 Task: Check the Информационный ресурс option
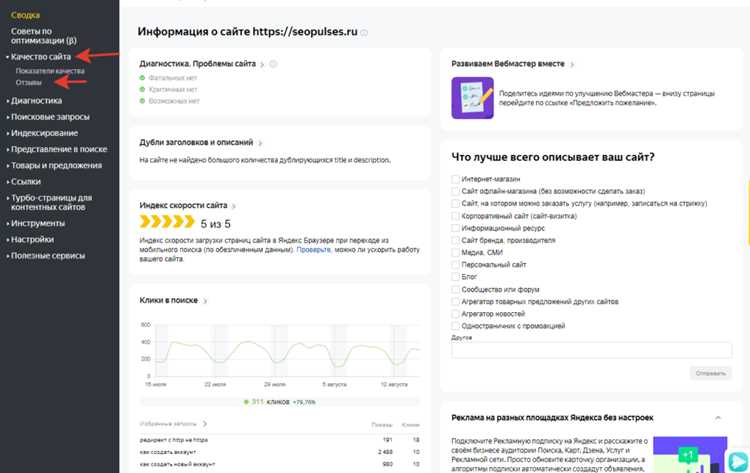click(x=455, y=228)
